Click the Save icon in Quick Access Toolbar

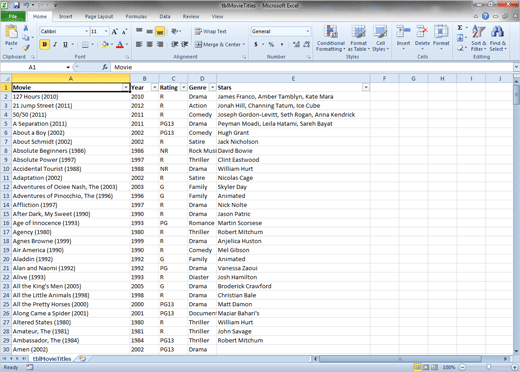coord(16,5)
